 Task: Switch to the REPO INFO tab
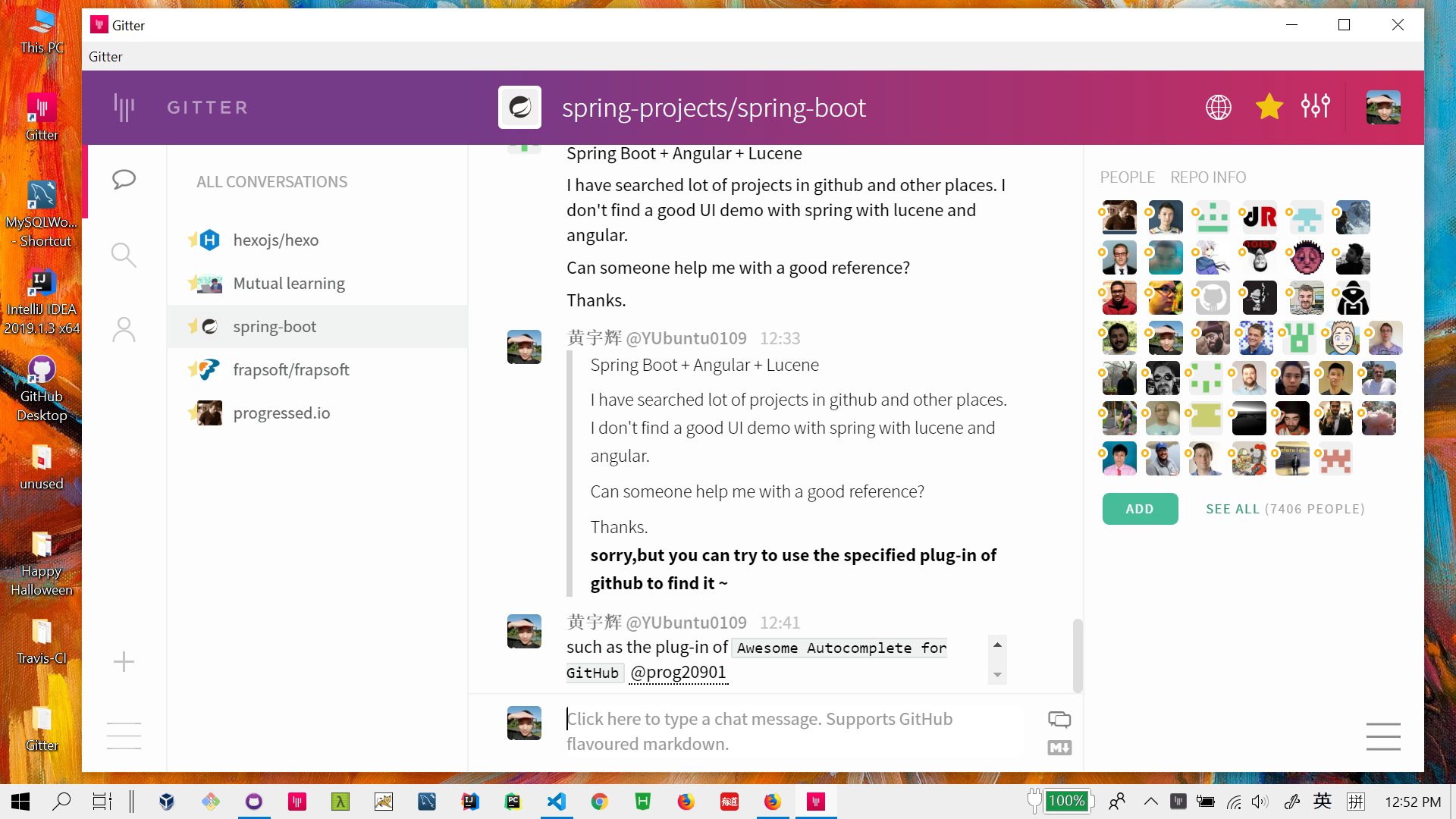[x=1208, y=177]
